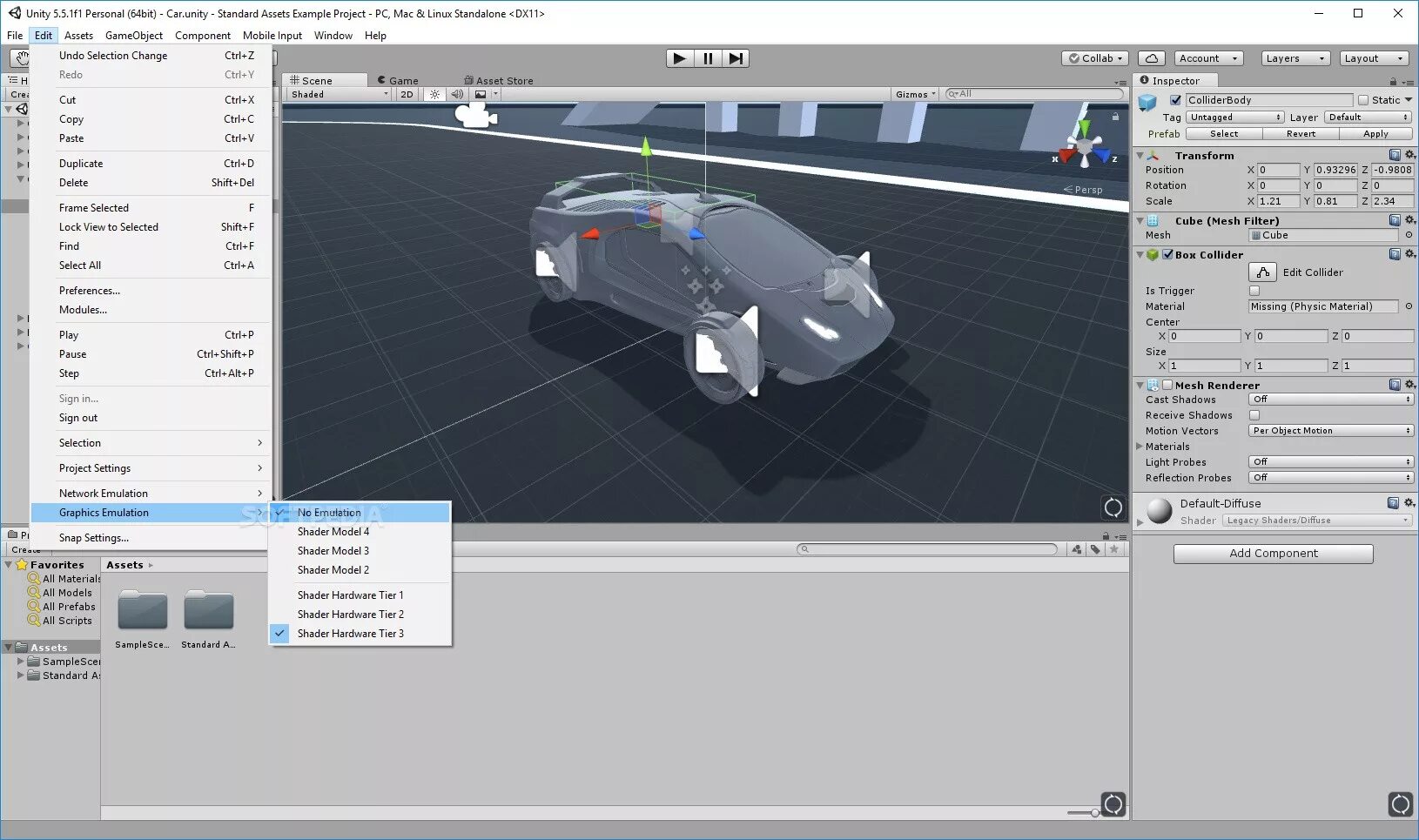Click Search by Type icon in Project
The image size is (1419, 840).
pos(1077,549)
